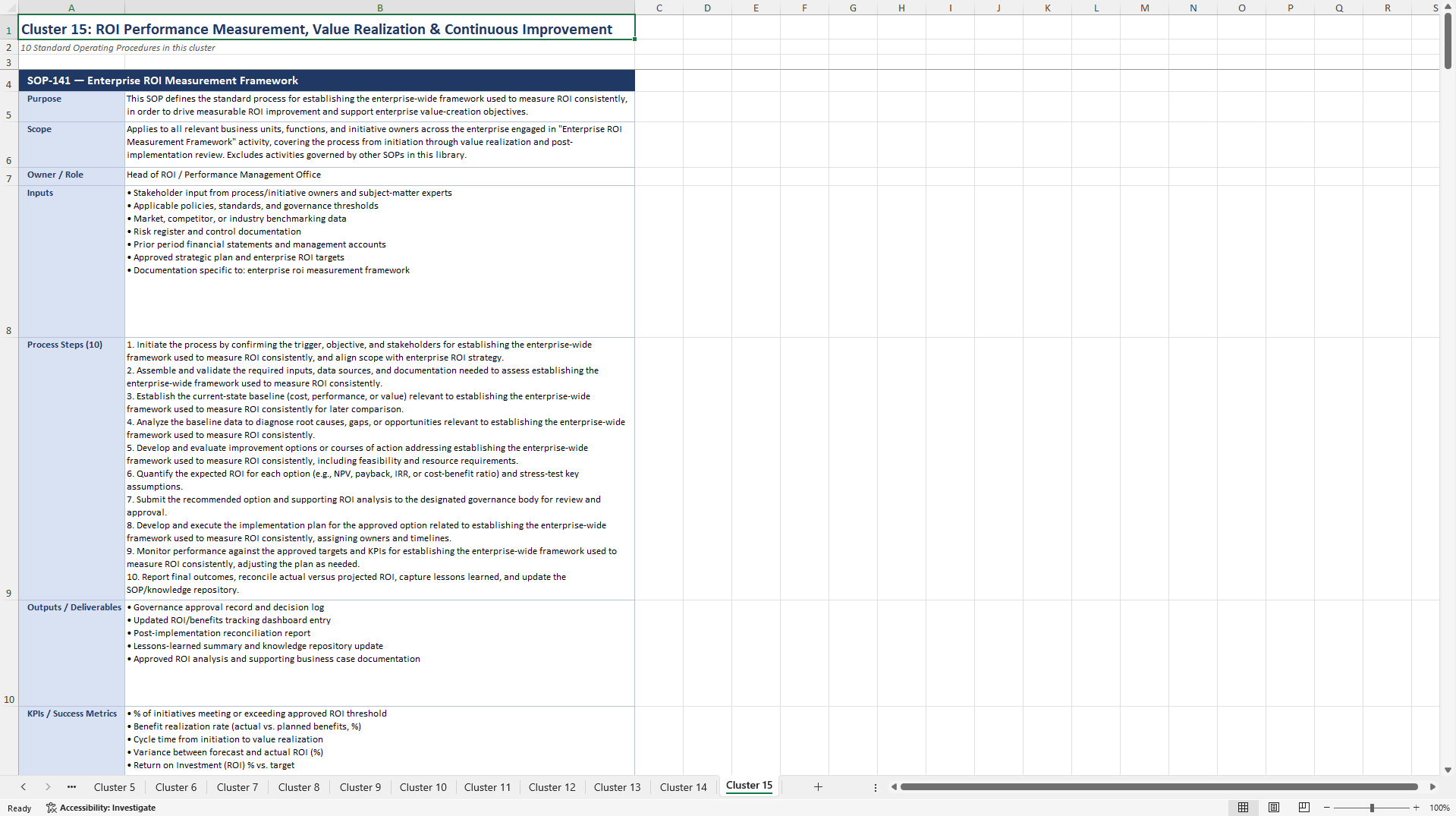The image size is (1456, 816).
Task: Select row 10 header
Action: pyautogui.click(x=9, y=653)
